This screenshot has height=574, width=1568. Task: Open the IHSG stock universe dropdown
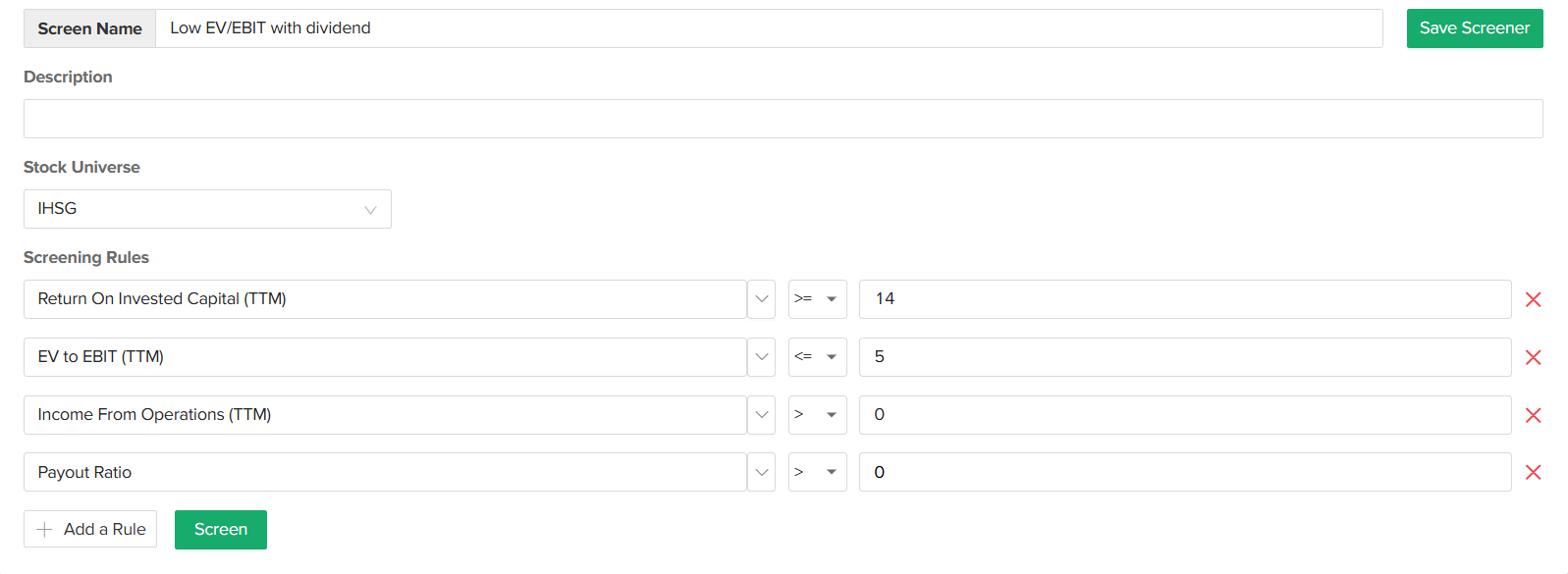207,209
